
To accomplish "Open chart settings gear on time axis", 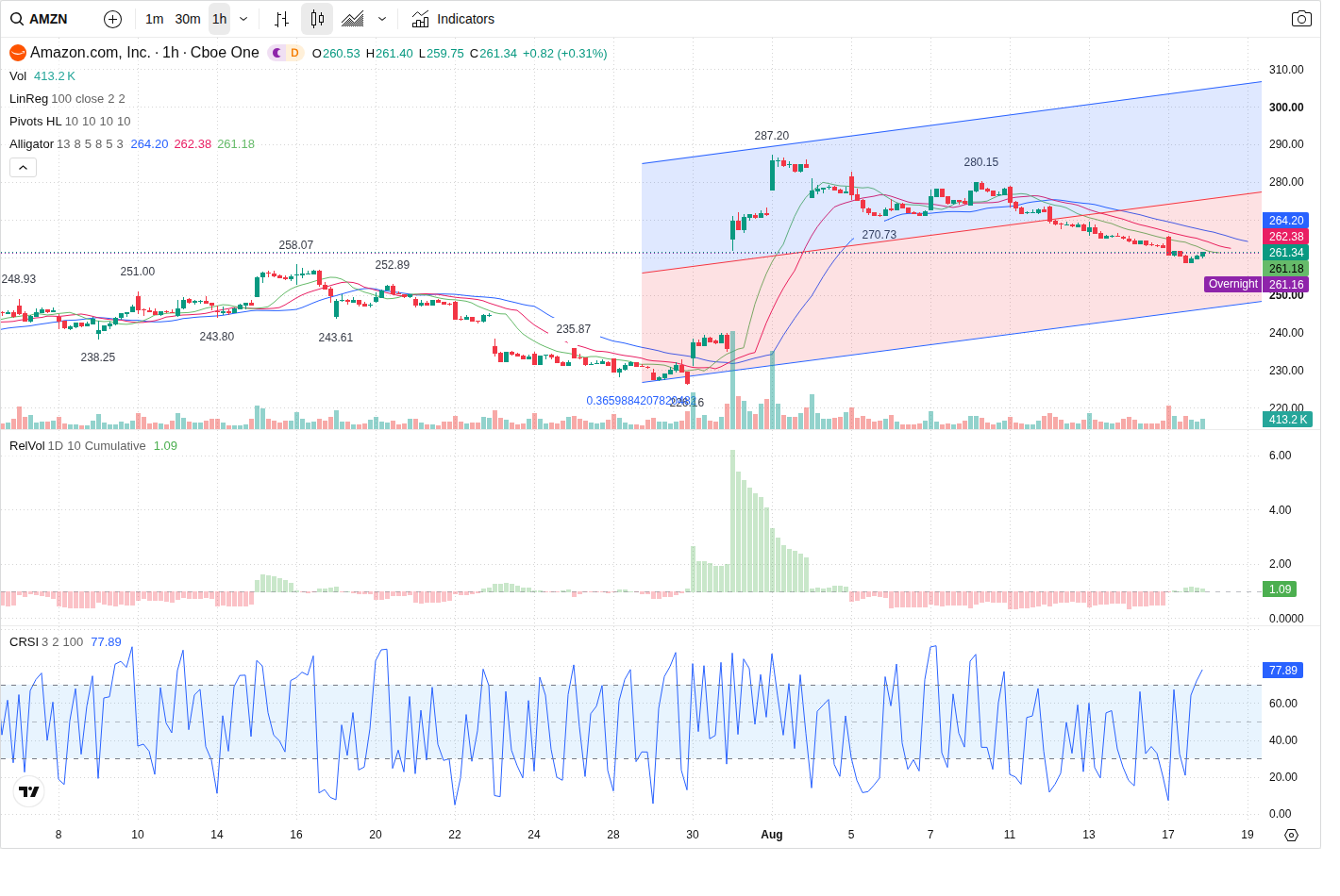I will (1292, 835).
